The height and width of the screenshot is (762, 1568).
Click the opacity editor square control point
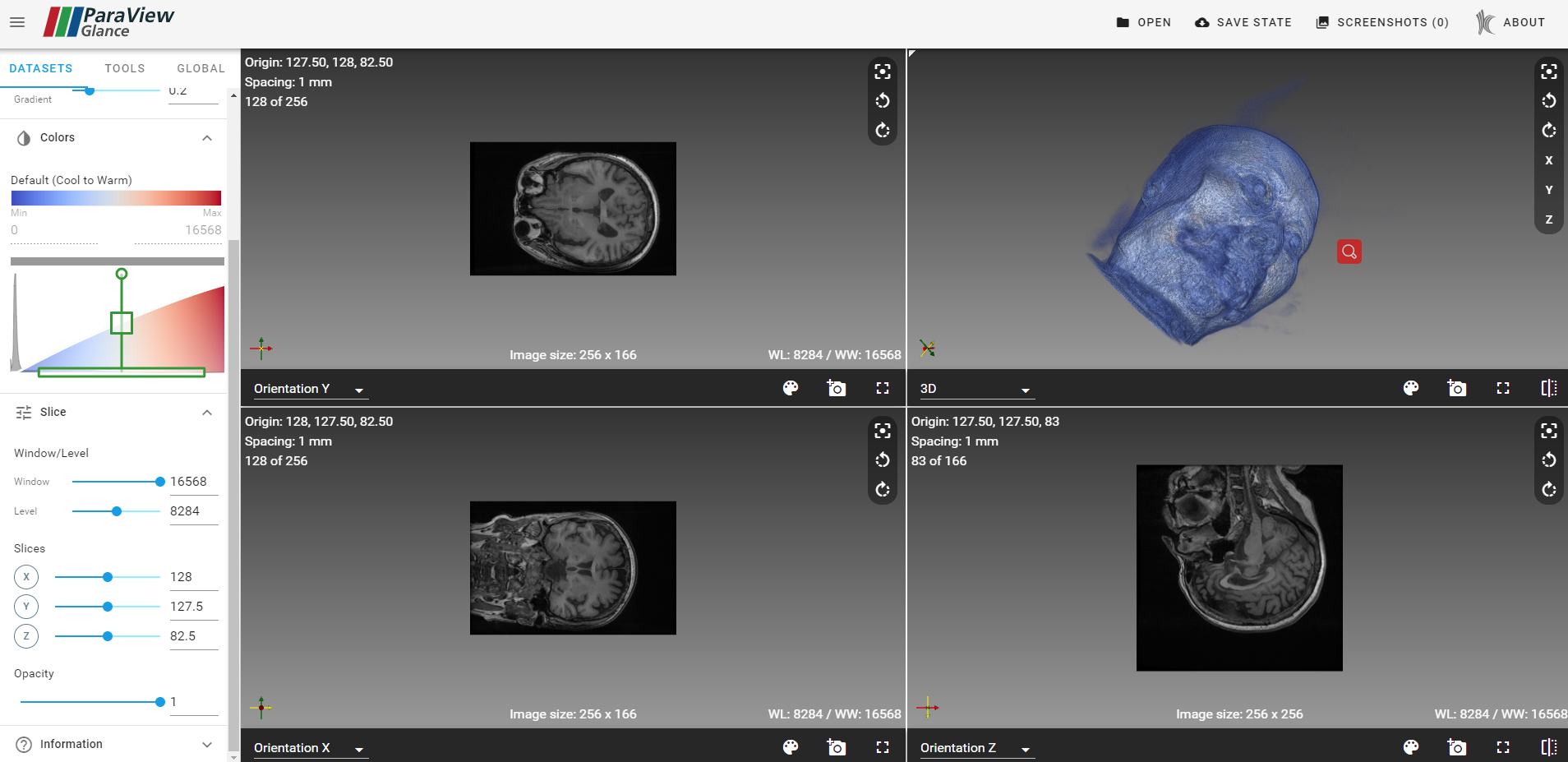122,323
